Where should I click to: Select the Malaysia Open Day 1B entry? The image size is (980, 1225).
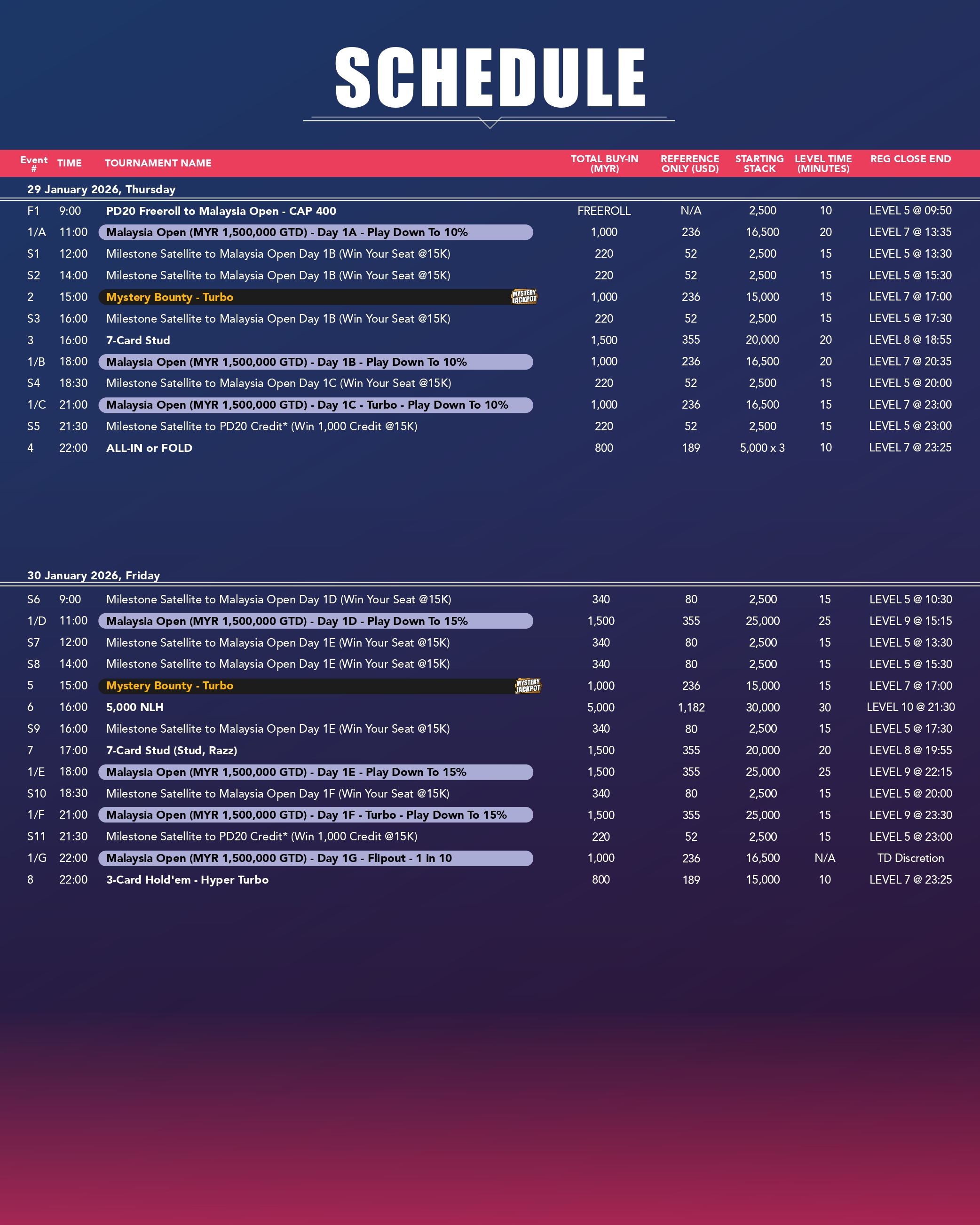[x=316, y=362]
